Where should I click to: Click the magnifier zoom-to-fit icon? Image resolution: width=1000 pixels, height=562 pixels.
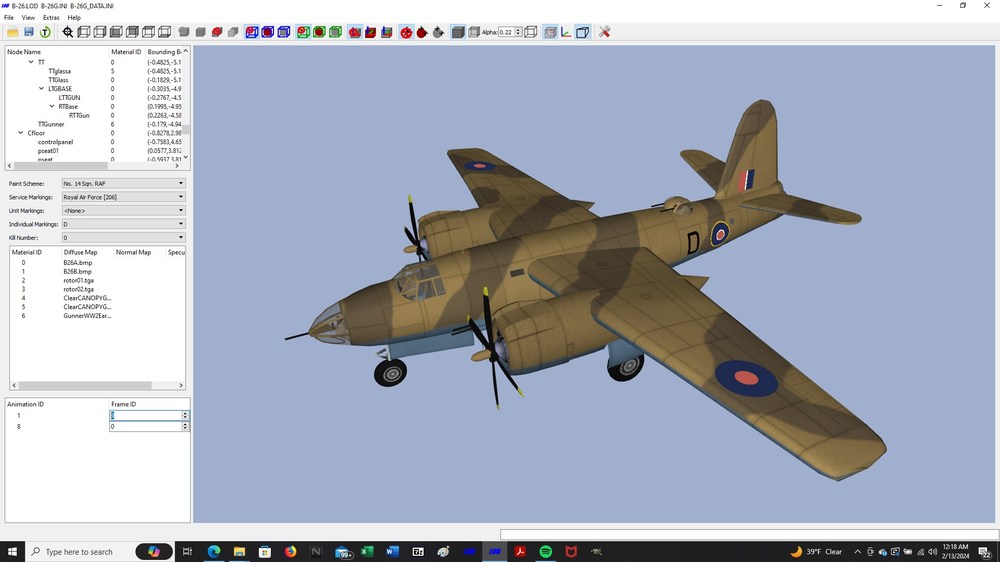point(68,32)
